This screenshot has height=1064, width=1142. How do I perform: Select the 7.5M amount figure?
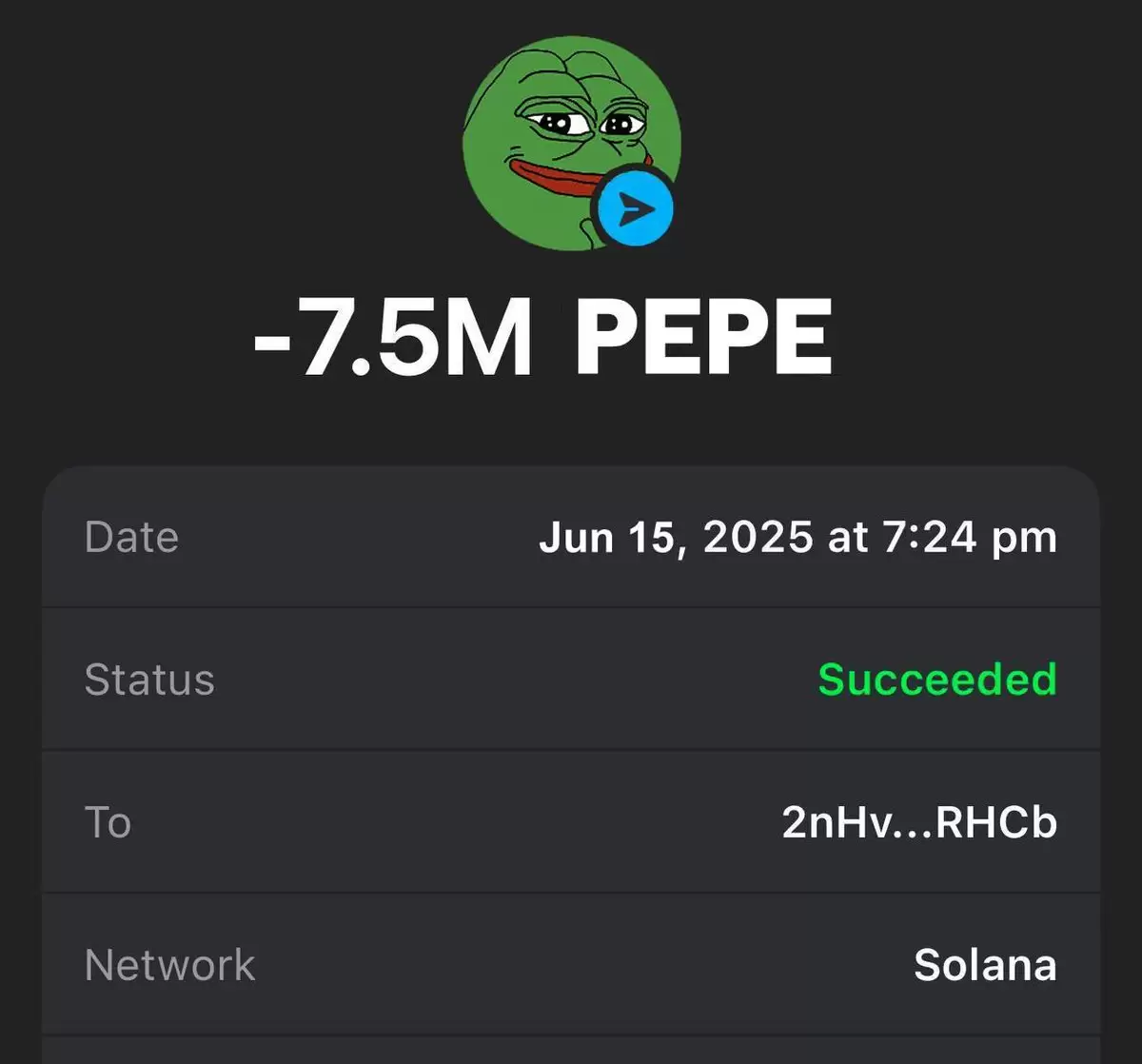(x=412, y=338)
